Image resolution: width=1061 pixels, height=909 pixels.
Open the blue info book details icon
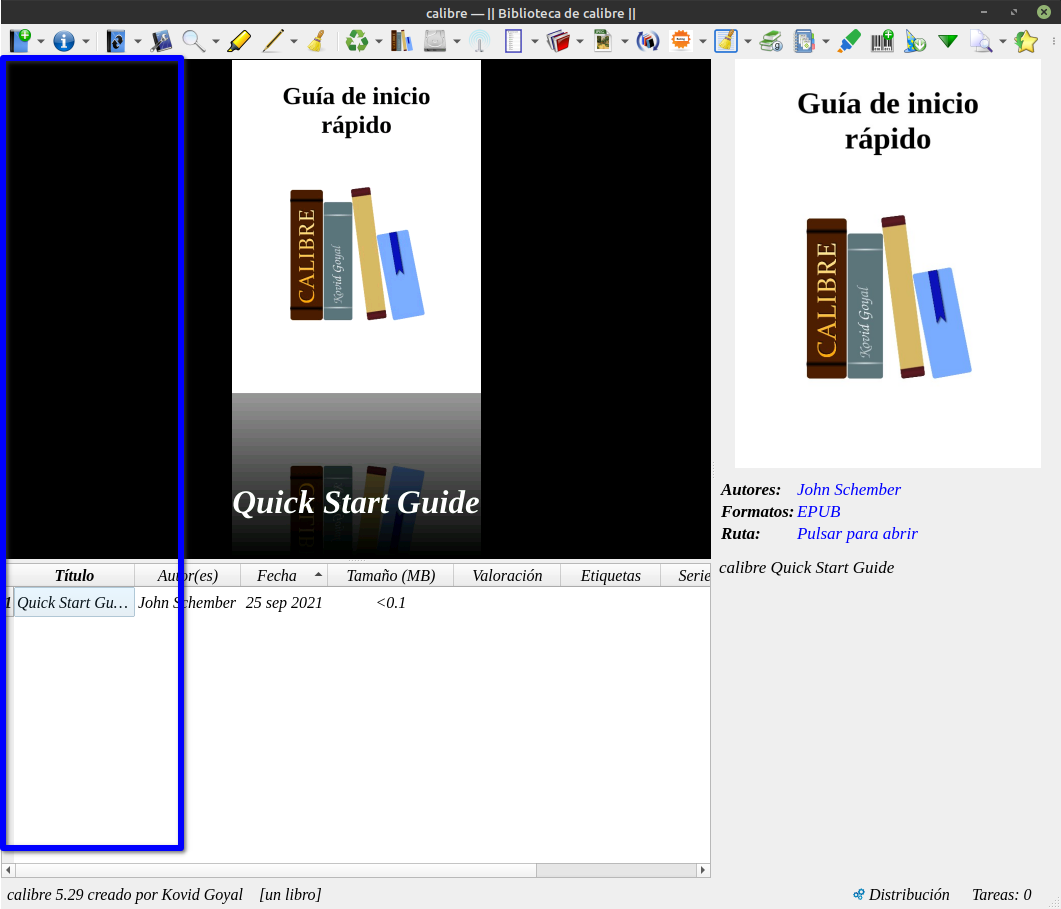[x=64, y=41]
